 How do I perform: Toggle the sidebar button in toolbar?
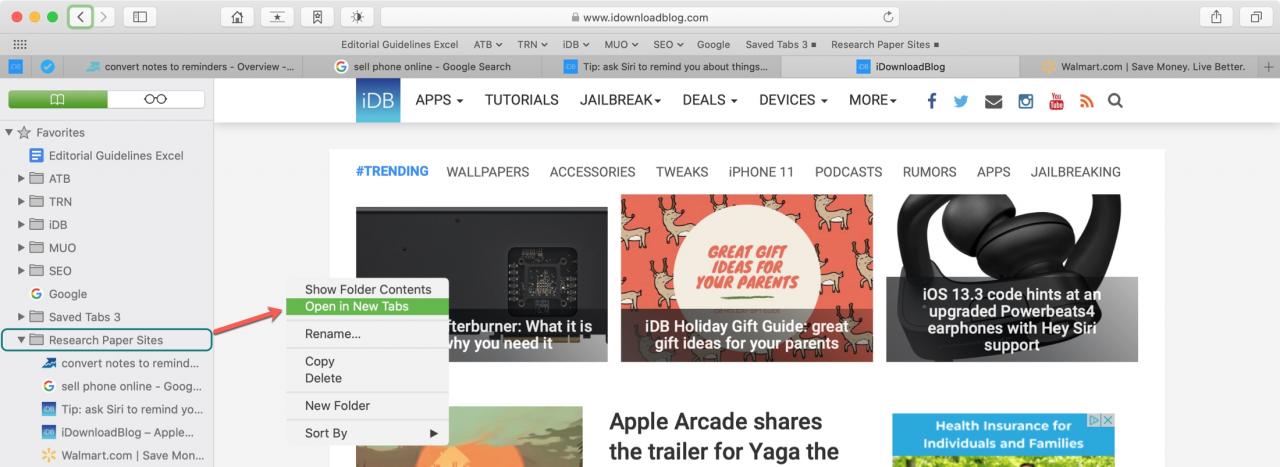tap(139, 17)
